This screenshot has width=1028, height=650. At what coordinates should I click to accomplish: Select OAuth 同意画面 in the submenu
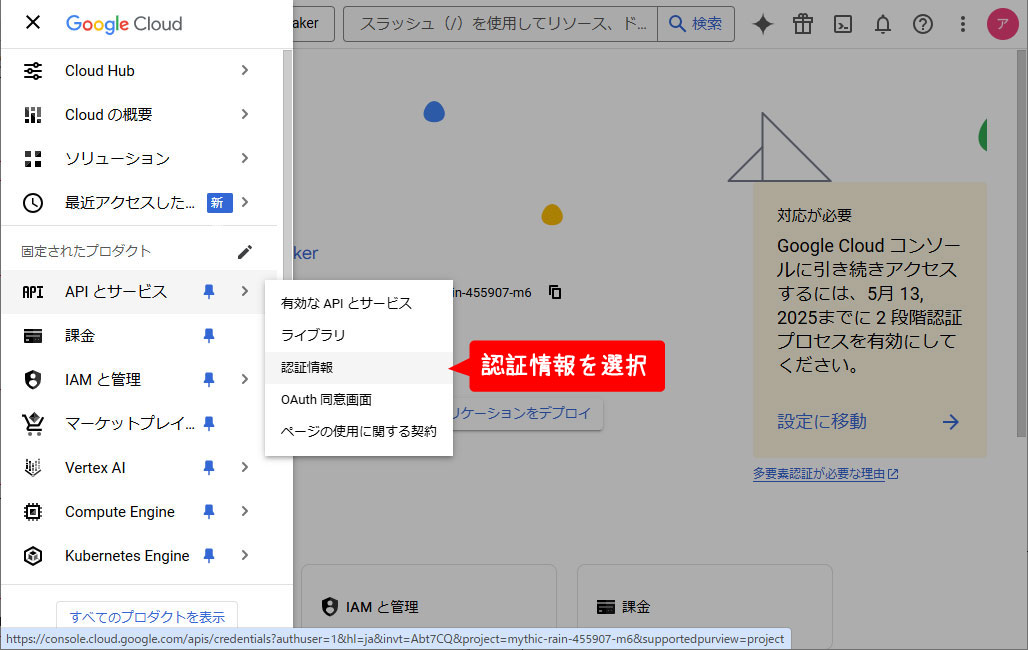(x=359, y=399)
